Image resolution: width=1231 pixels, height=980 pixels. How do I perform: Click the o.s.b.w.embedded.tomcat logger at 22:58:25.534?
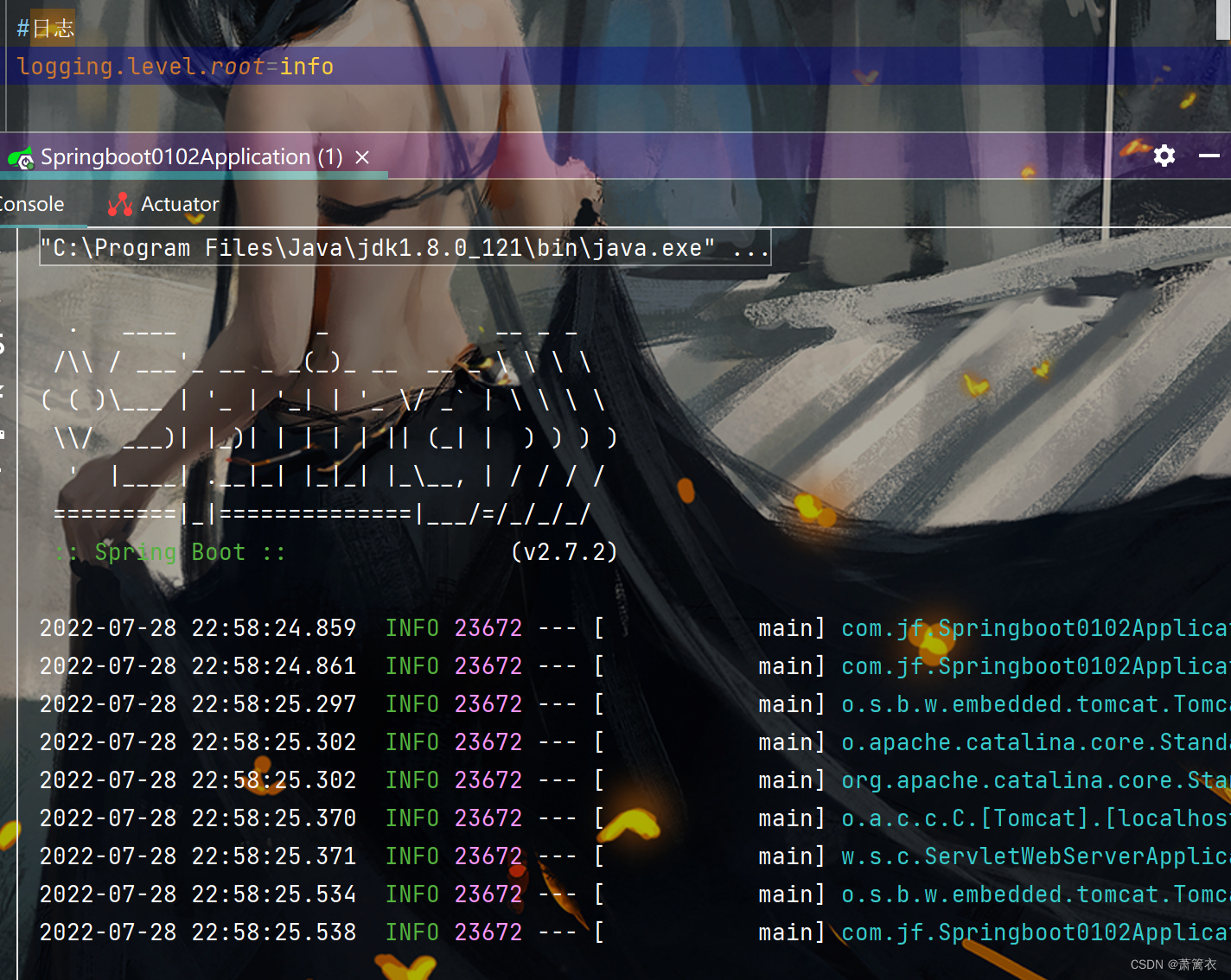[x=1036, y=894]
